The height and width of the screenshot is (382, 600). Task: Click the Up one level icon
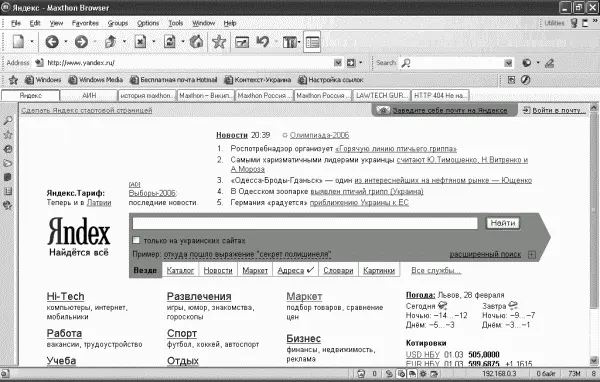pos(111,41)
